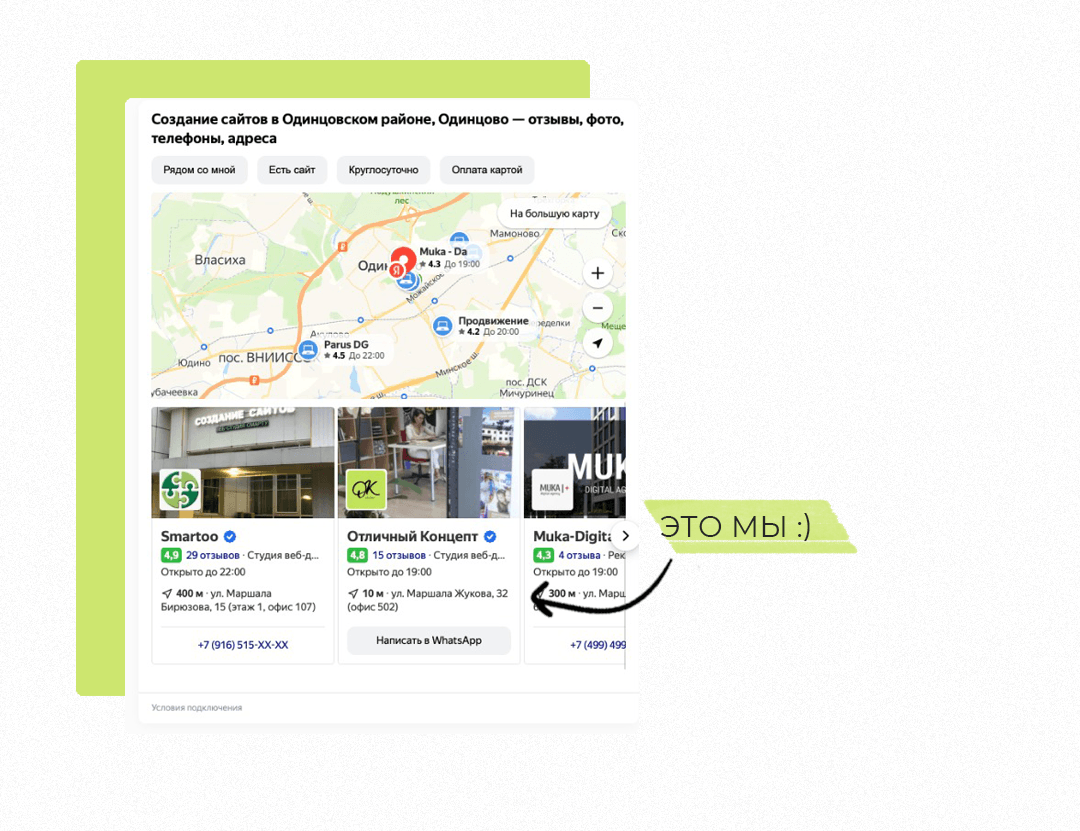Zoom in with the map plus button
This screenshot has height=831, width=1080.
click(597, 273)
